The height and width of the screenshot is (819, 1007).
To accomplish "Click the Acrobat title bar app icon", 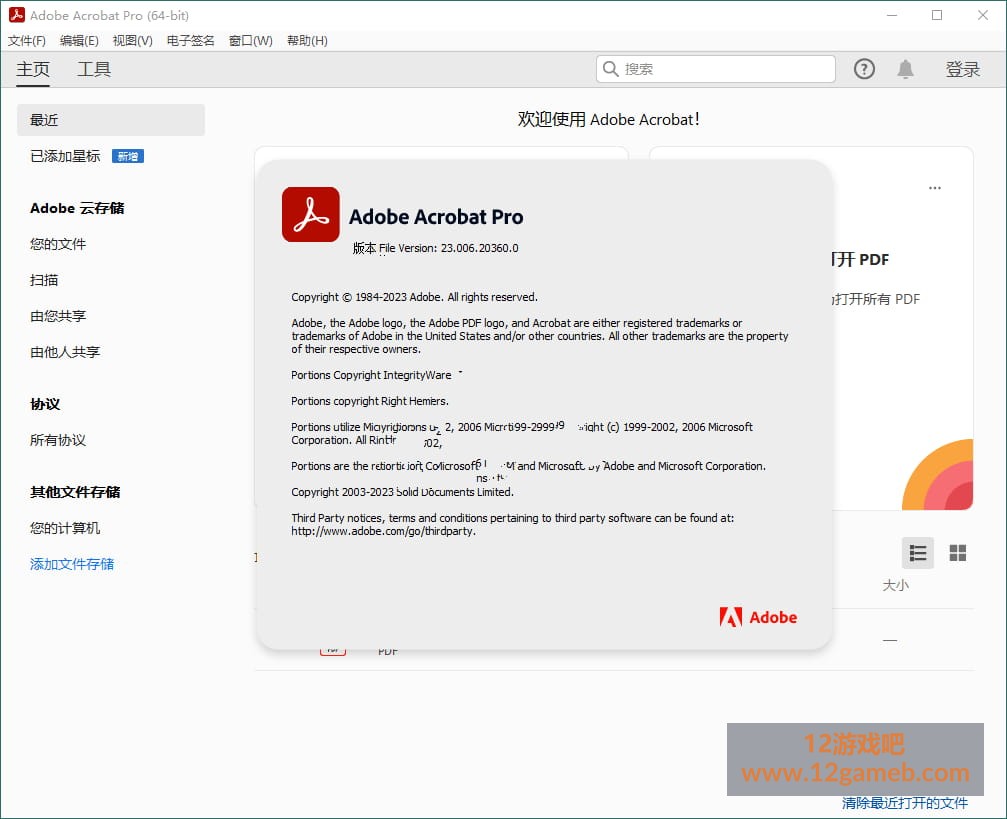I will coord(17,15).
